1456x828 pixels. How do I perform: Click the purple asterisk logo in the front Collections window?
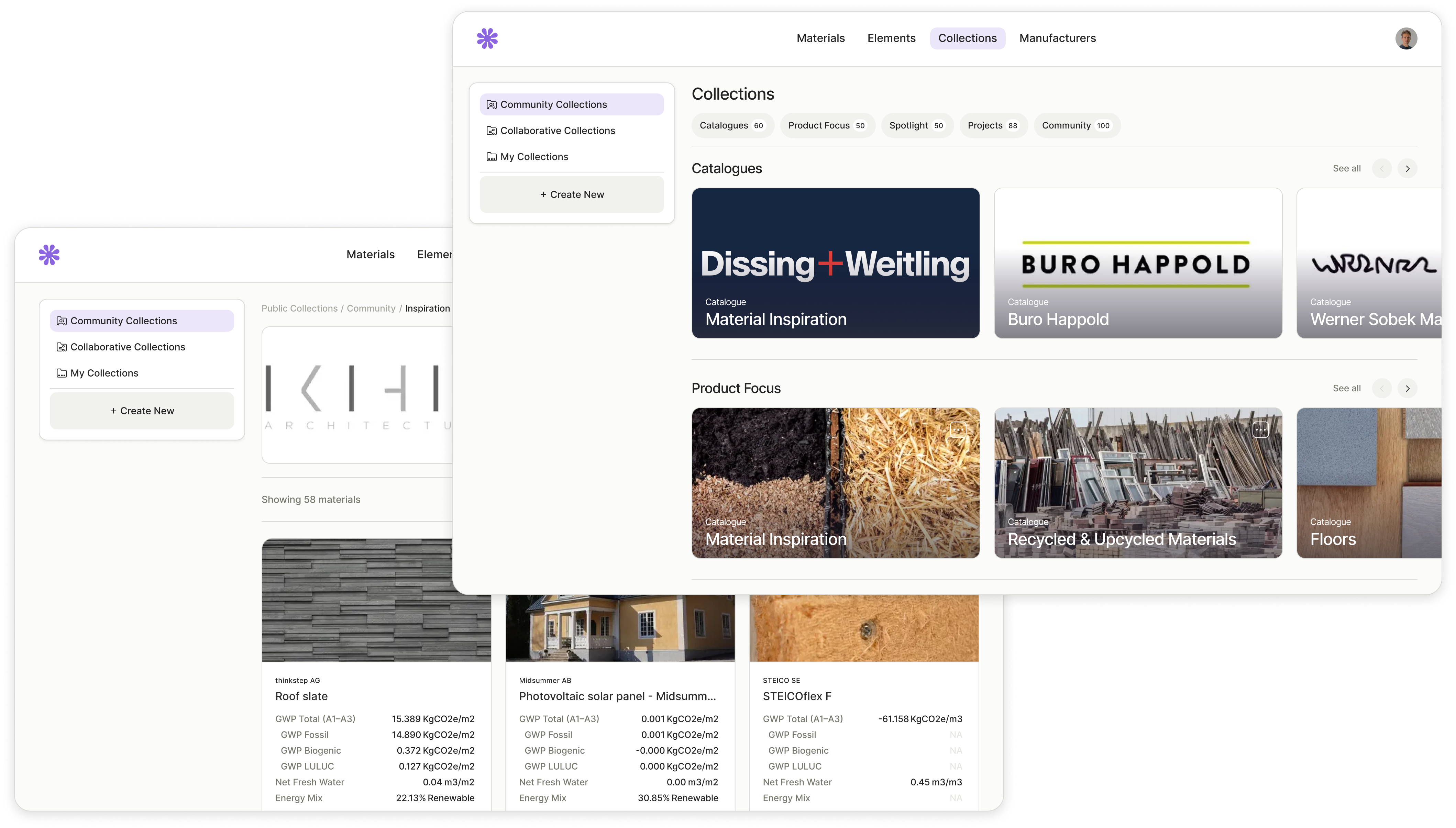click(x=487, y=39)
